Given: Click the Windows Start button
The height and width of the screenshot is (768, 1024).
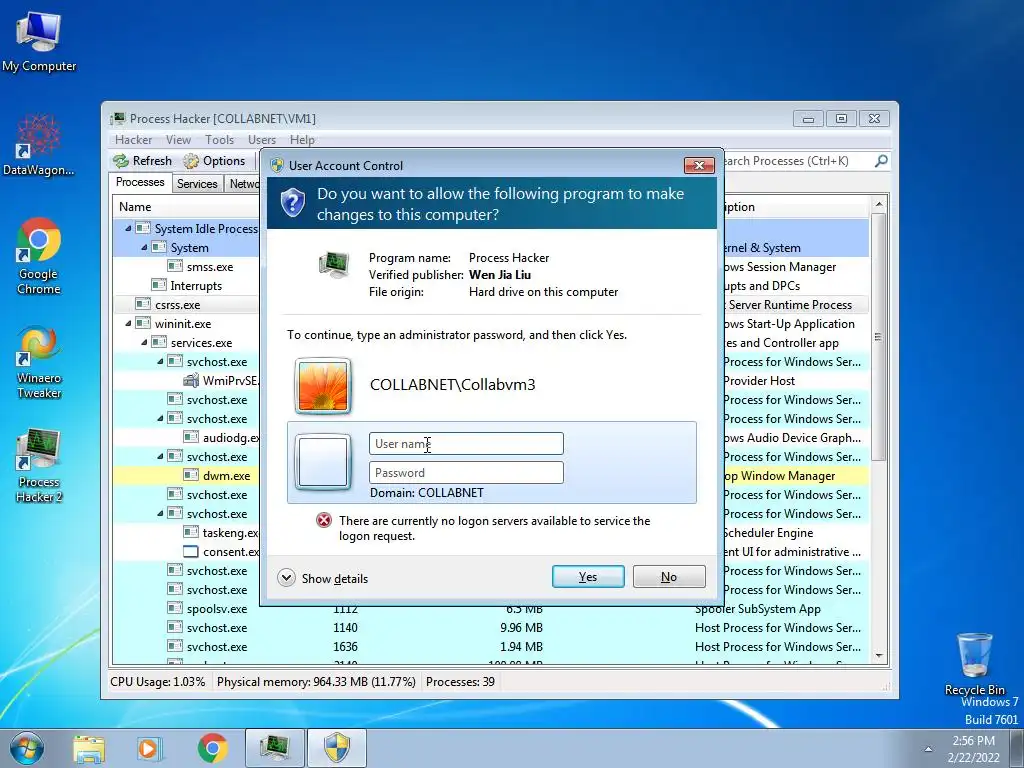Looking at the screenshot, I should [x=27, y=748].
